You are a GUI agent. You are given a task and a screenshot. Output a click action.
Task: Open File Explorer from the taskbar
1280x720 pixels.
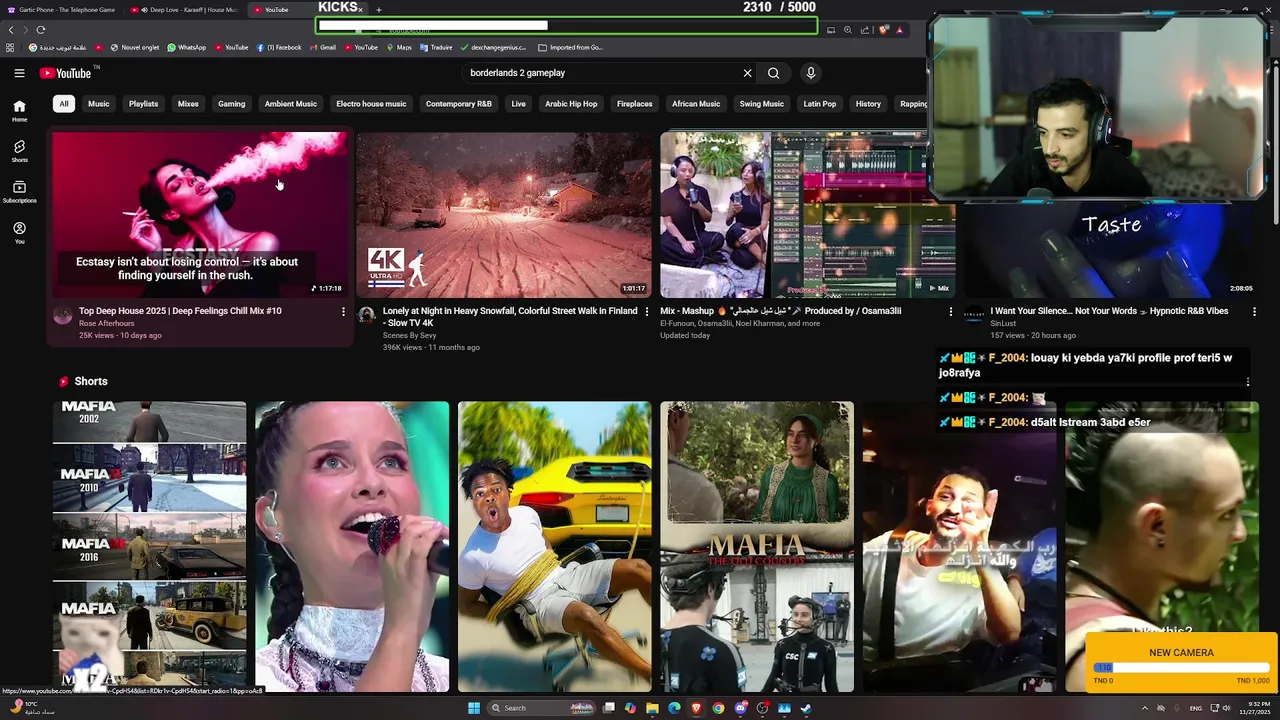pos(652,708)
